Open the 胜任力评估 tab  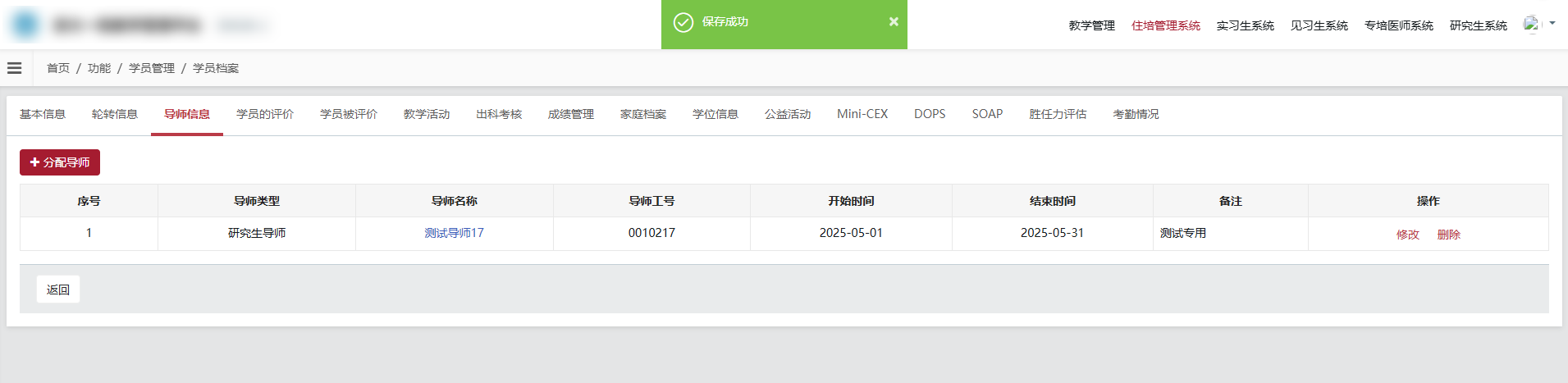click(1058, 114)
